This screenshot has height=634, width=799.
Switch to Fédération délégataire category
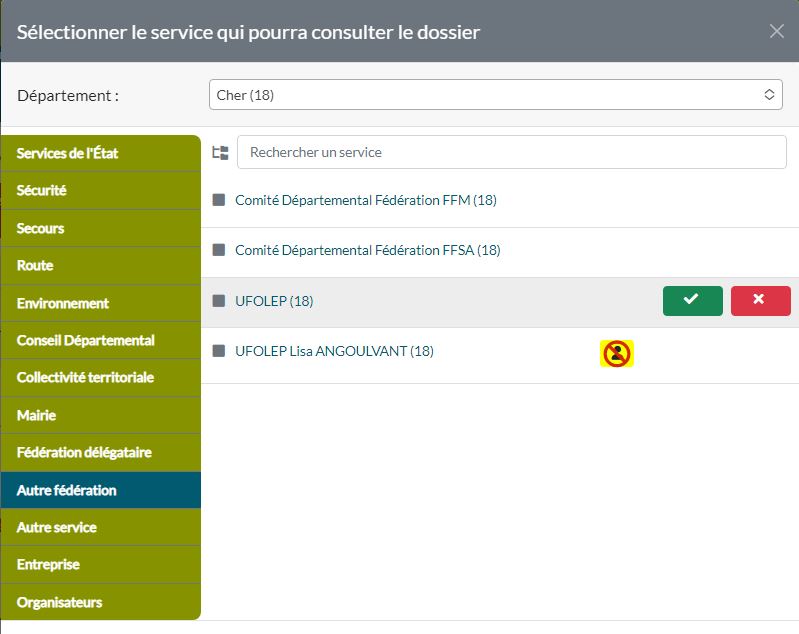point(101,453)
